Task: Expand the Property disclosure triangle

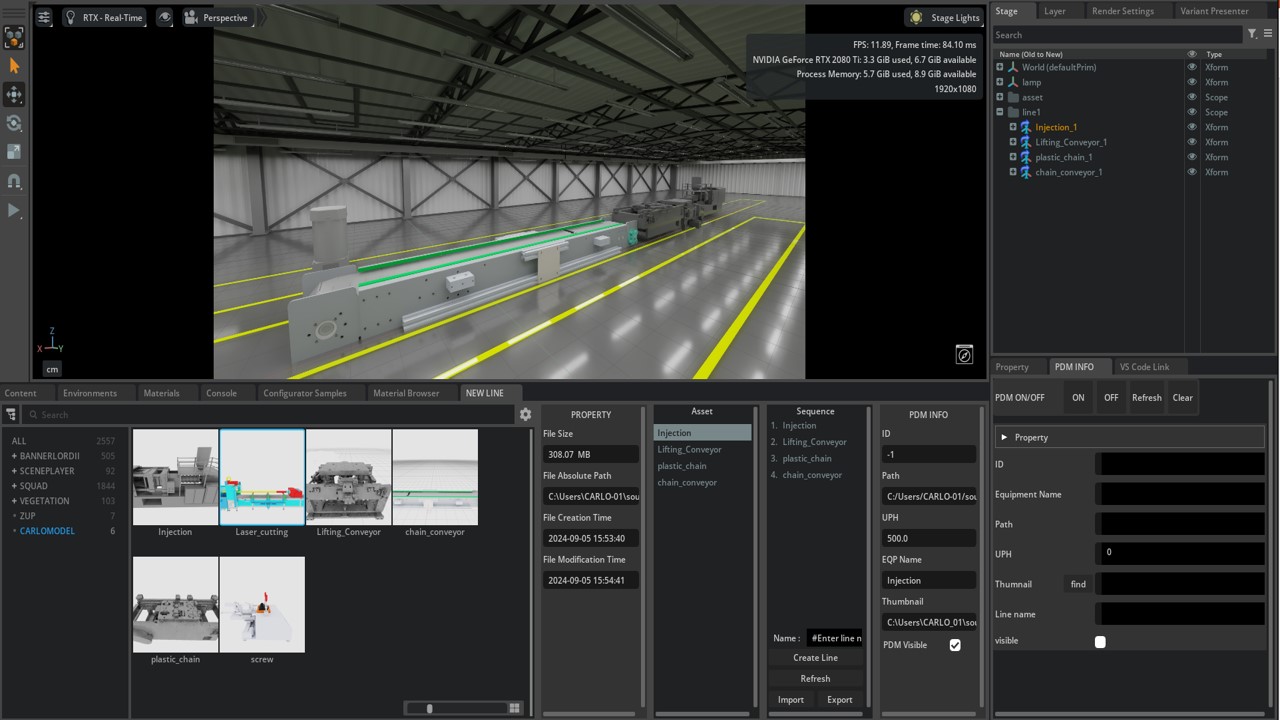Action: click(x=1004, y=438)
